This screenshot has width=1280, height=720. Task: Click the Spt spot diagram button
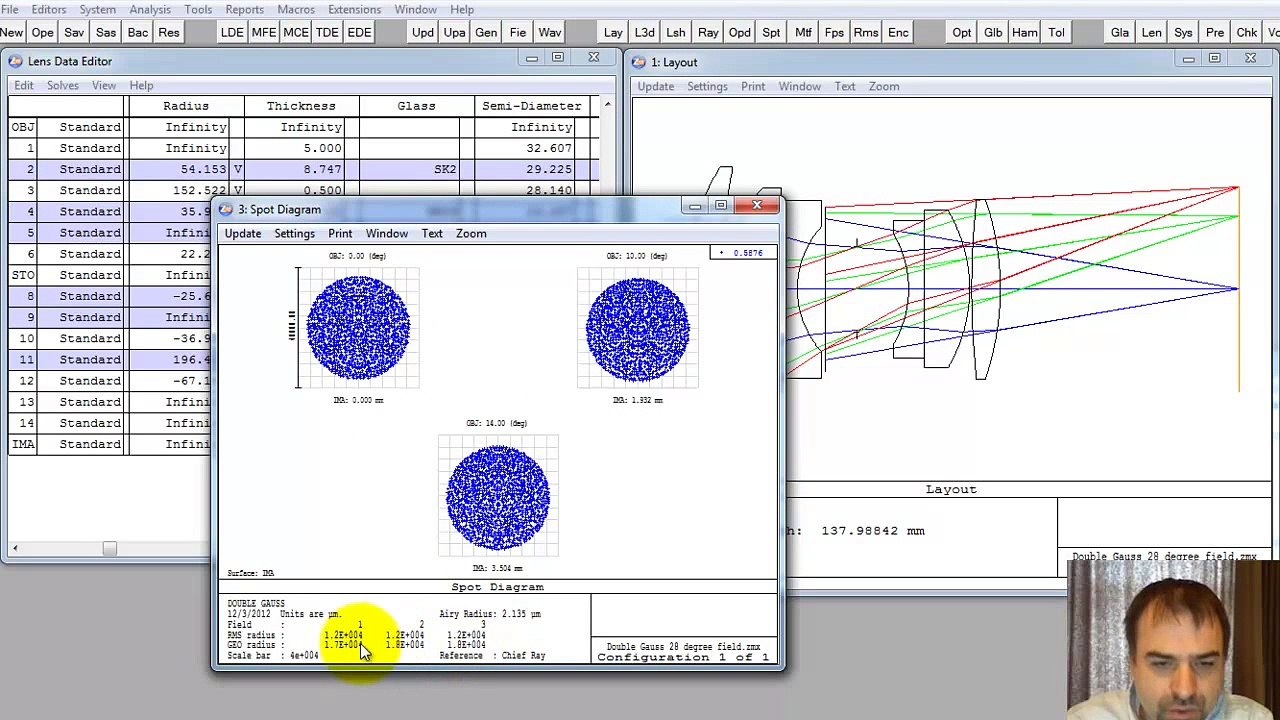771,32
